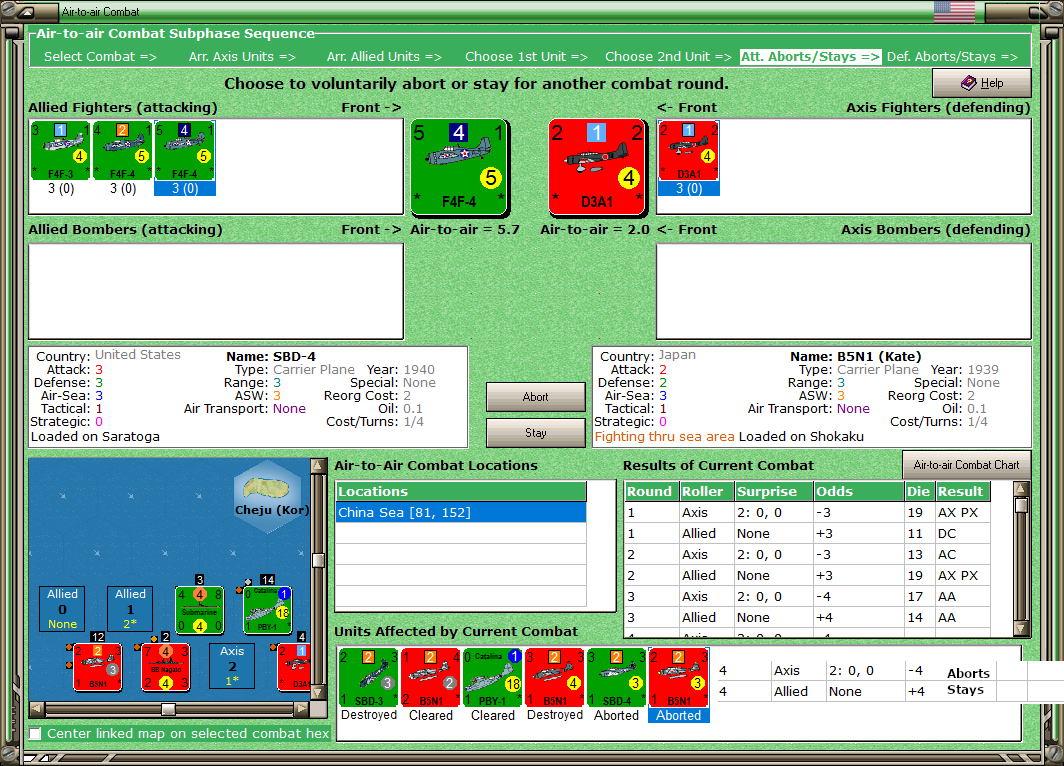
Task: Click the Cleared B5N1 unit counter
Action: point(431,678)
